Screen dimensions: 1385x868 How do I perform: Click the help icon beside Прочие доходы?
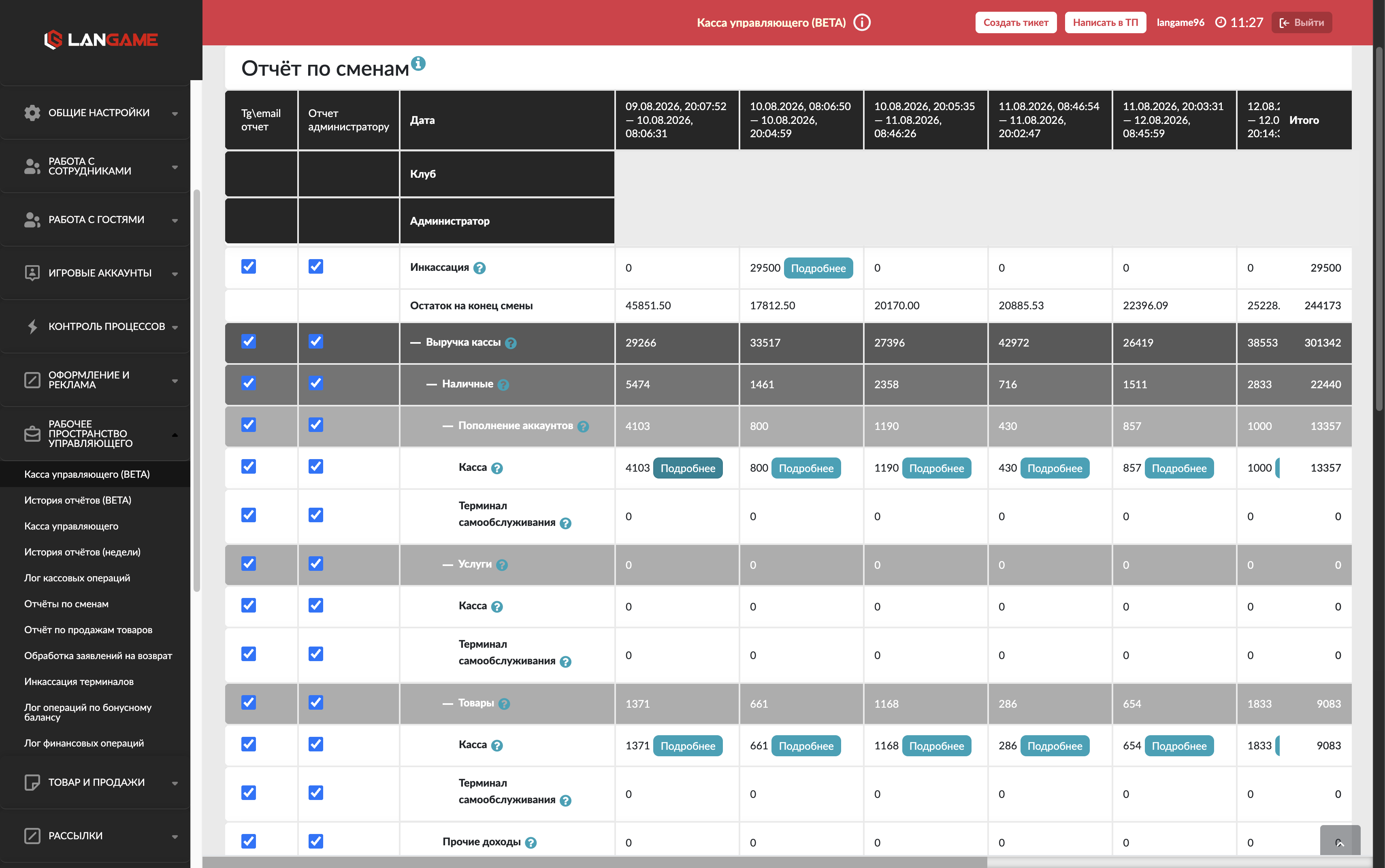click(531, 843)
